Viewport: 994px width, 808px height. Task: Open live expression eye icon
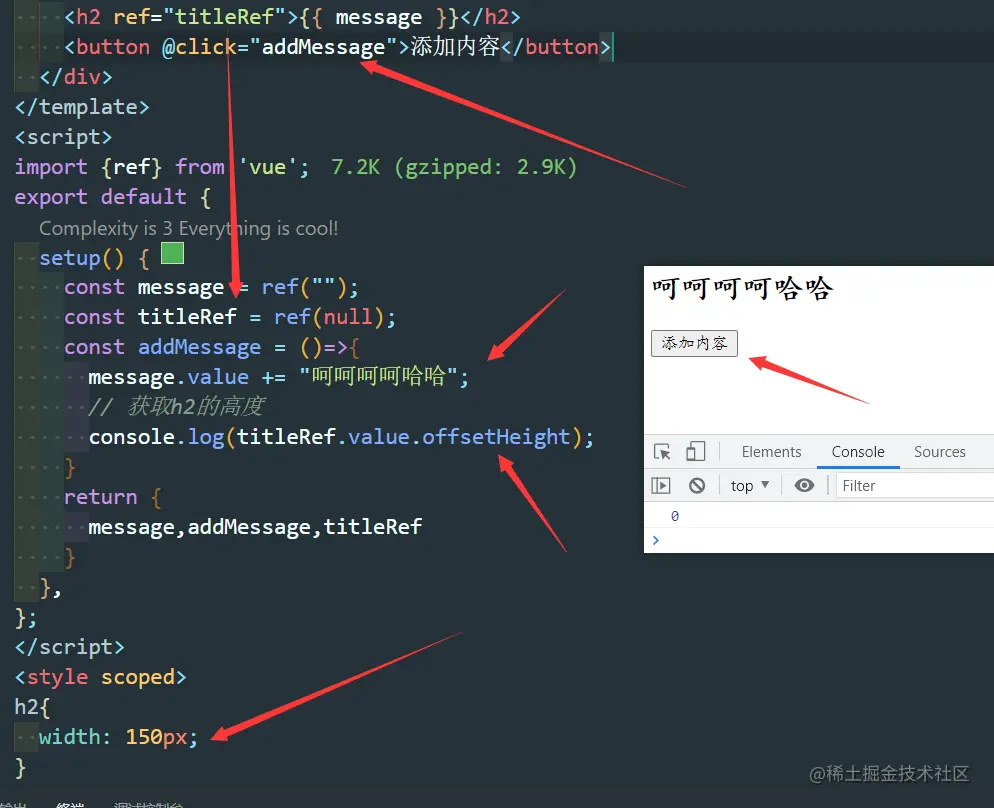(804, 485)
